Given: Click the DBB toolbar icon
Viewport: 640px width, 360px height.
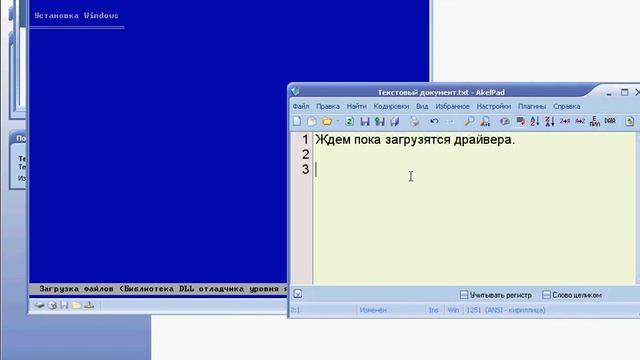Looking at the screenshot, I should point(610,121).
